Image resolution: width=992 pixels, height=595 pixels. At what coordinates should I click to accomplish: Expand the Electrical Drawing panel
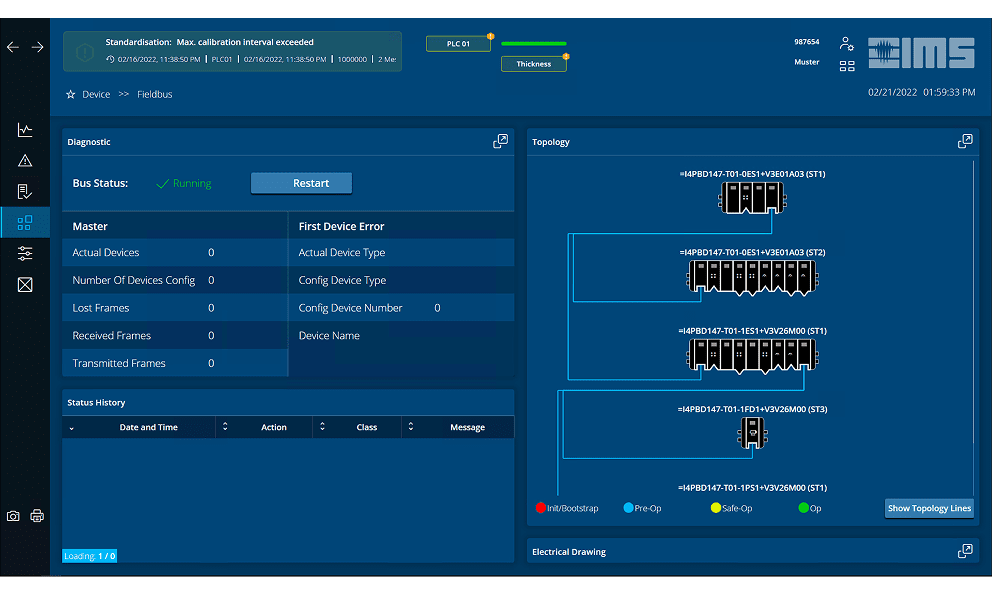(965, 551)
